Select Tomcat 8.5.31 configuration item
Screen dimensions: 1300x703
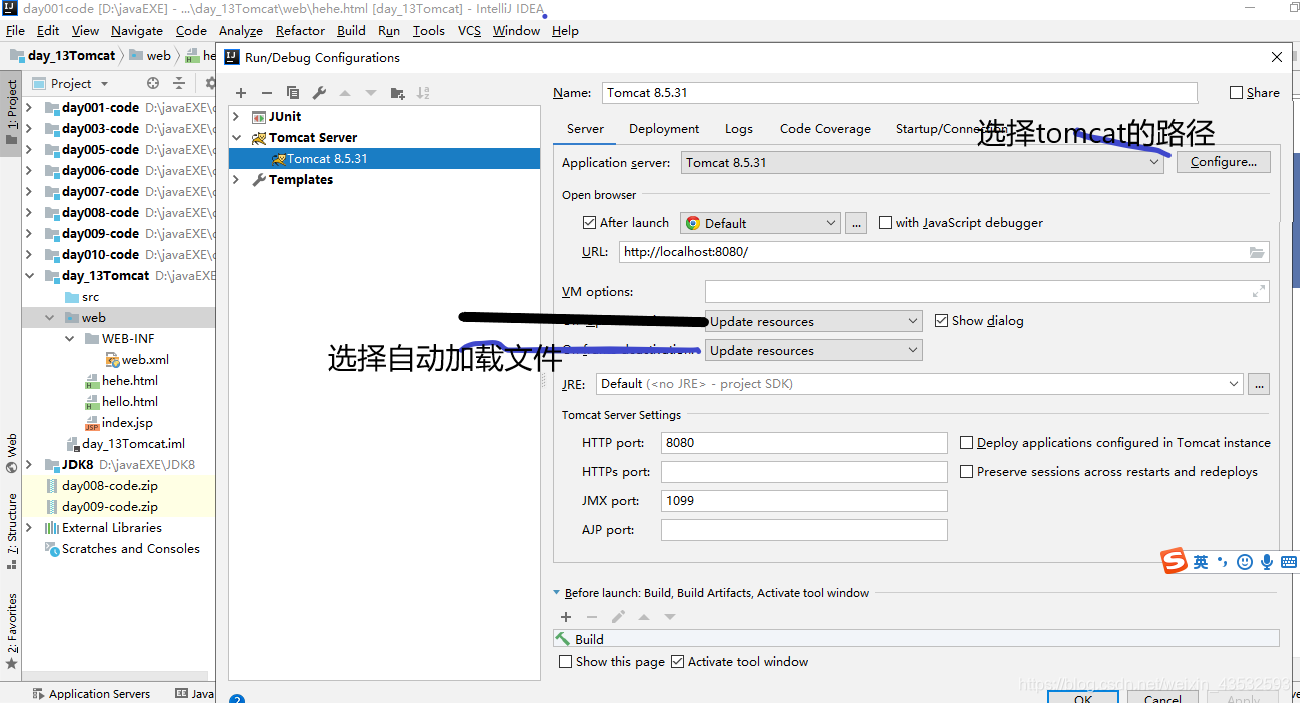point(384,159)
